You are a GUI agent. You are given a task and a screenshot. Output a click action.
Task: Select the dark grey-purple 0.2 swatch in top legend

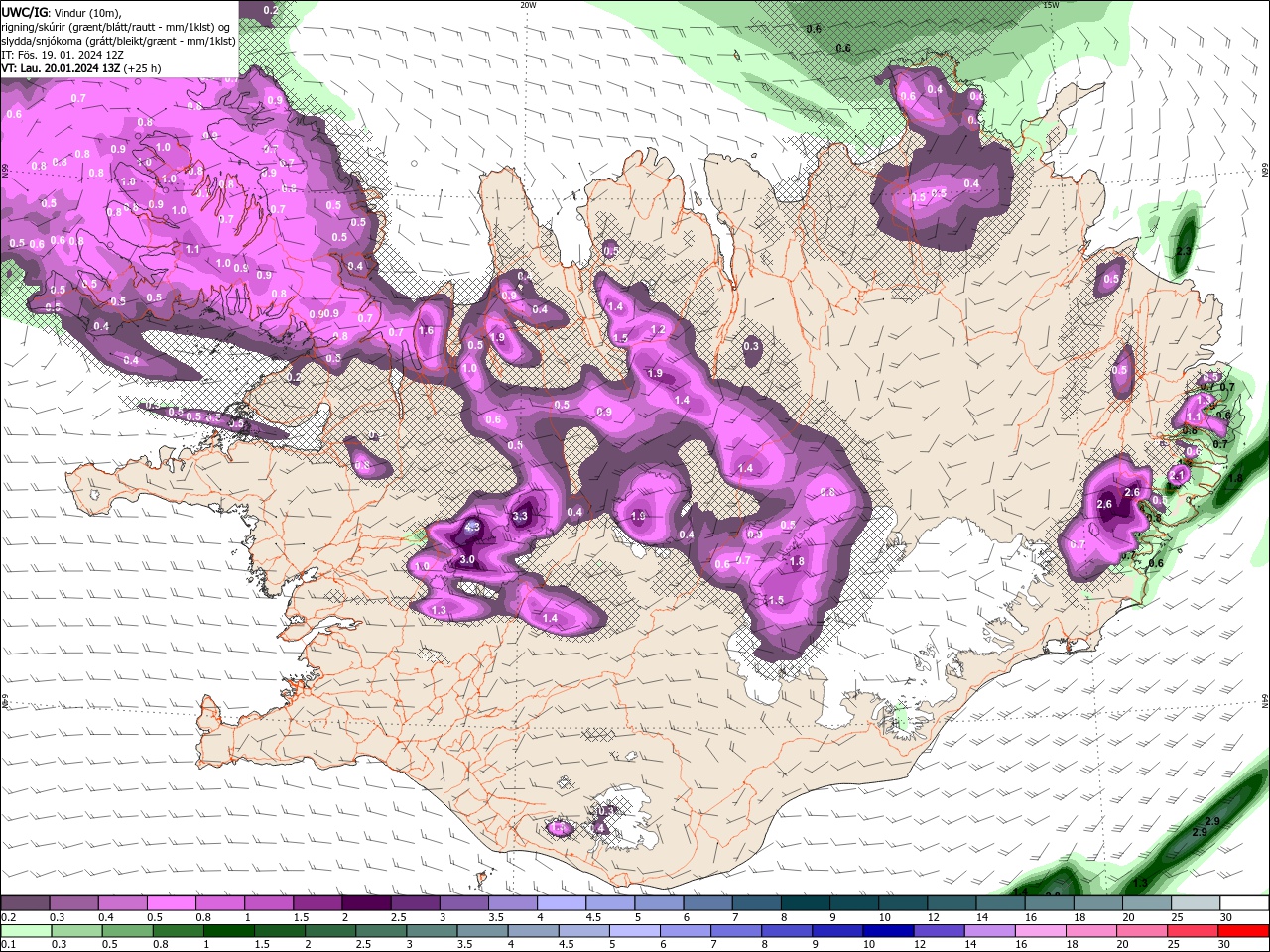tap(25, 903)
